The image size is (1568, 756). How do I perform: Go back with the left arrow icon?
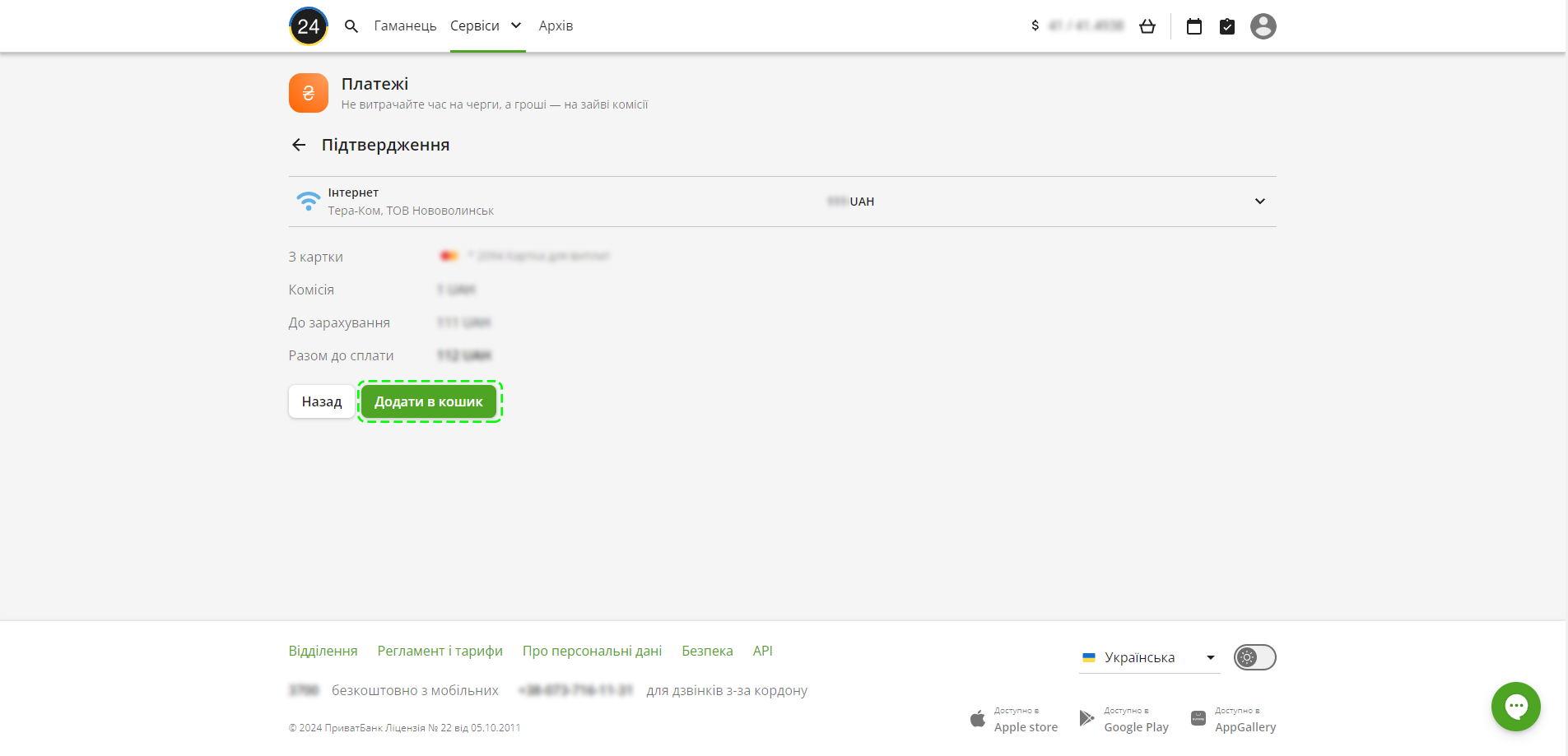point(299,145)
